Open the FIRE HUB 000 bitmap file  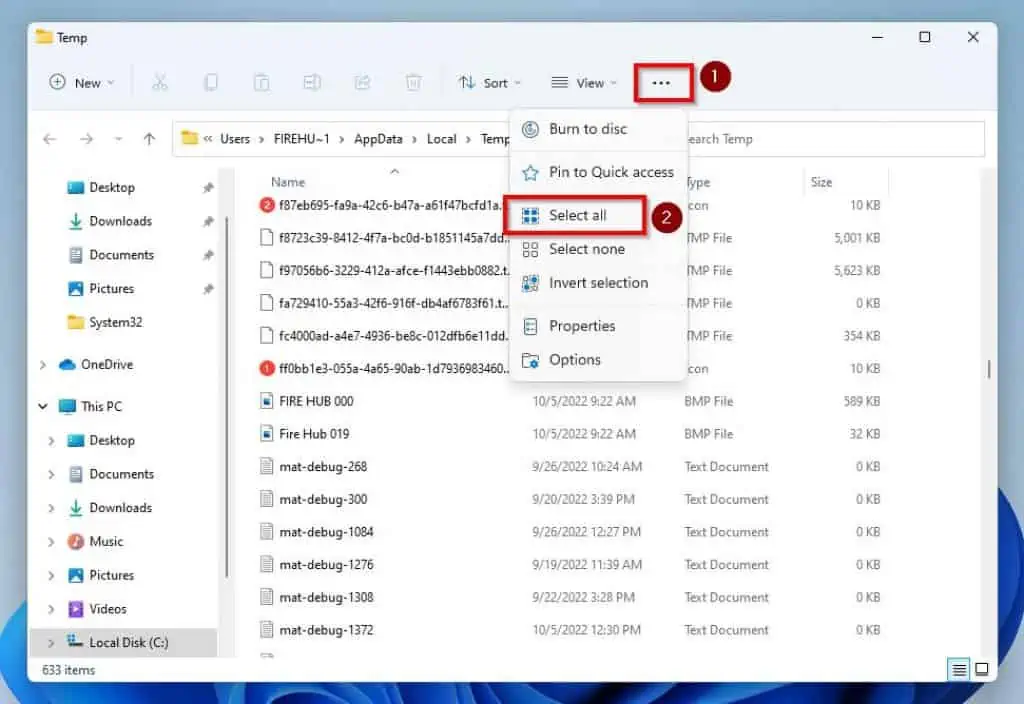click(x=316, y=401)
